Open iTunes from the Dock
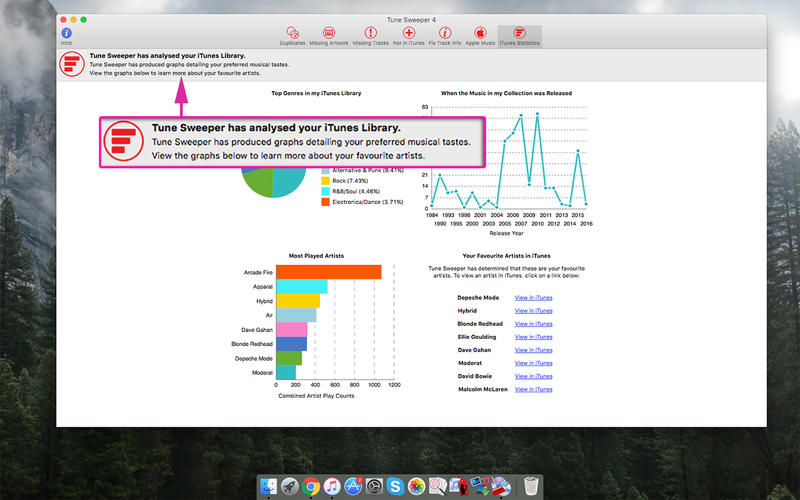This screenshot has height=500, width=800. pos(332,486)
